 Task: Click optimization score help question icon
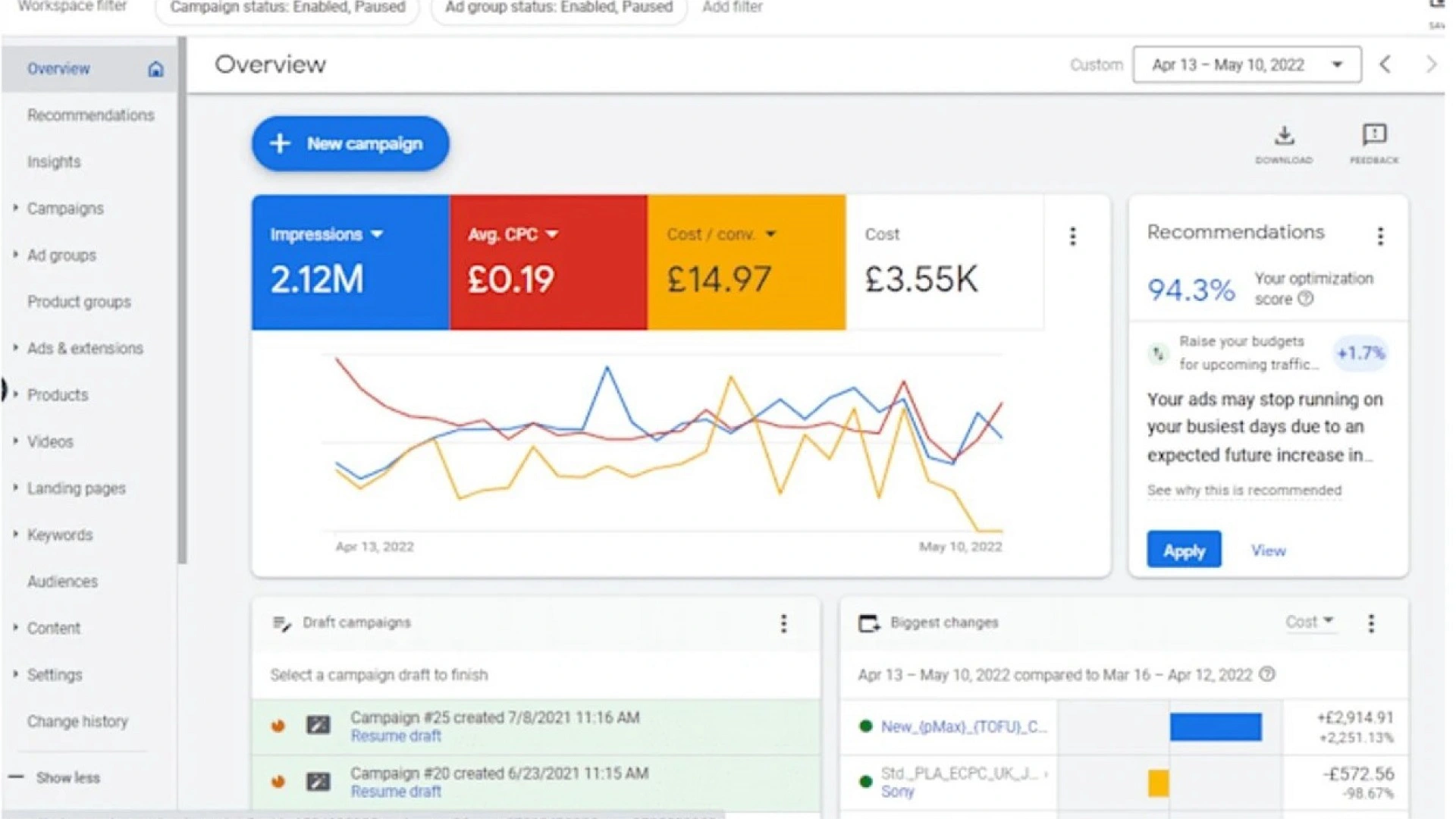(x=1305, y=299)
